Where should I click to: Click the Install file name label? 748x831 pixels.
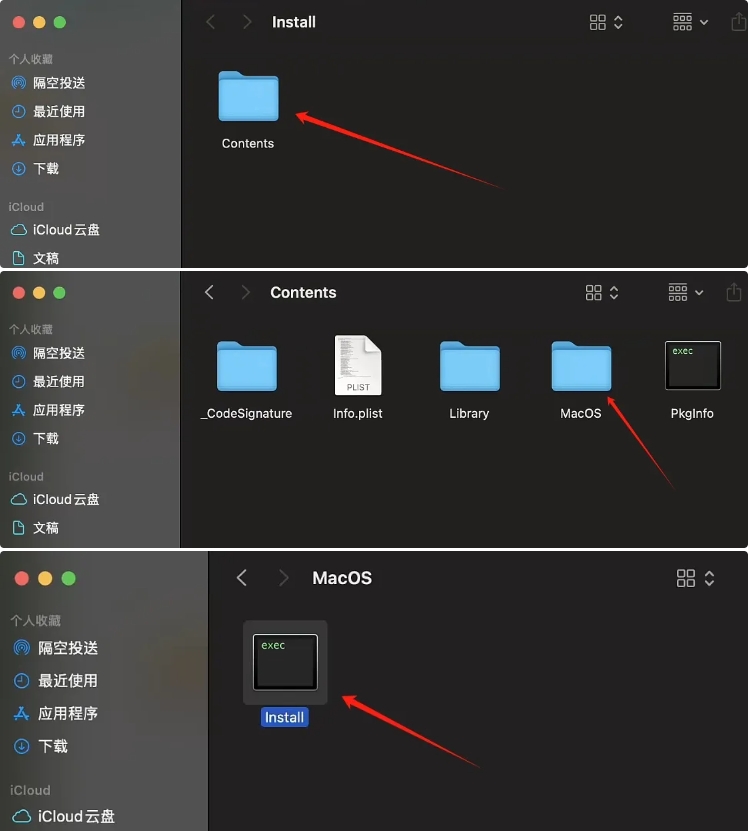[285, 718]
